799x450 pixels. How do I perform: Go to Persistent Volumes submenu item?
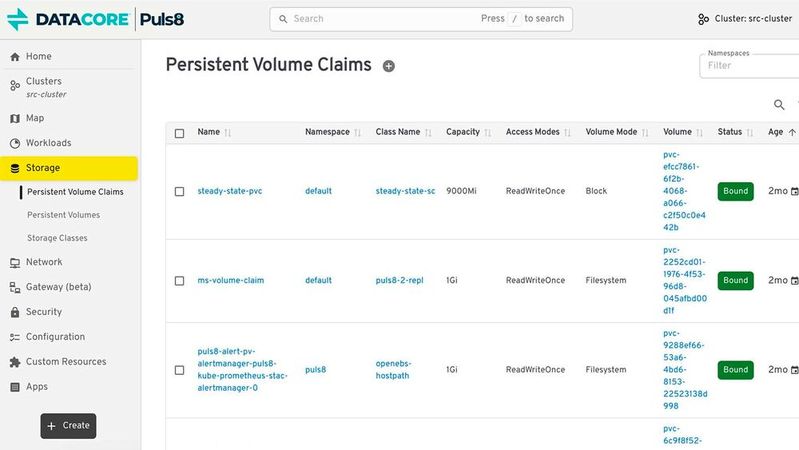[64, 215]
